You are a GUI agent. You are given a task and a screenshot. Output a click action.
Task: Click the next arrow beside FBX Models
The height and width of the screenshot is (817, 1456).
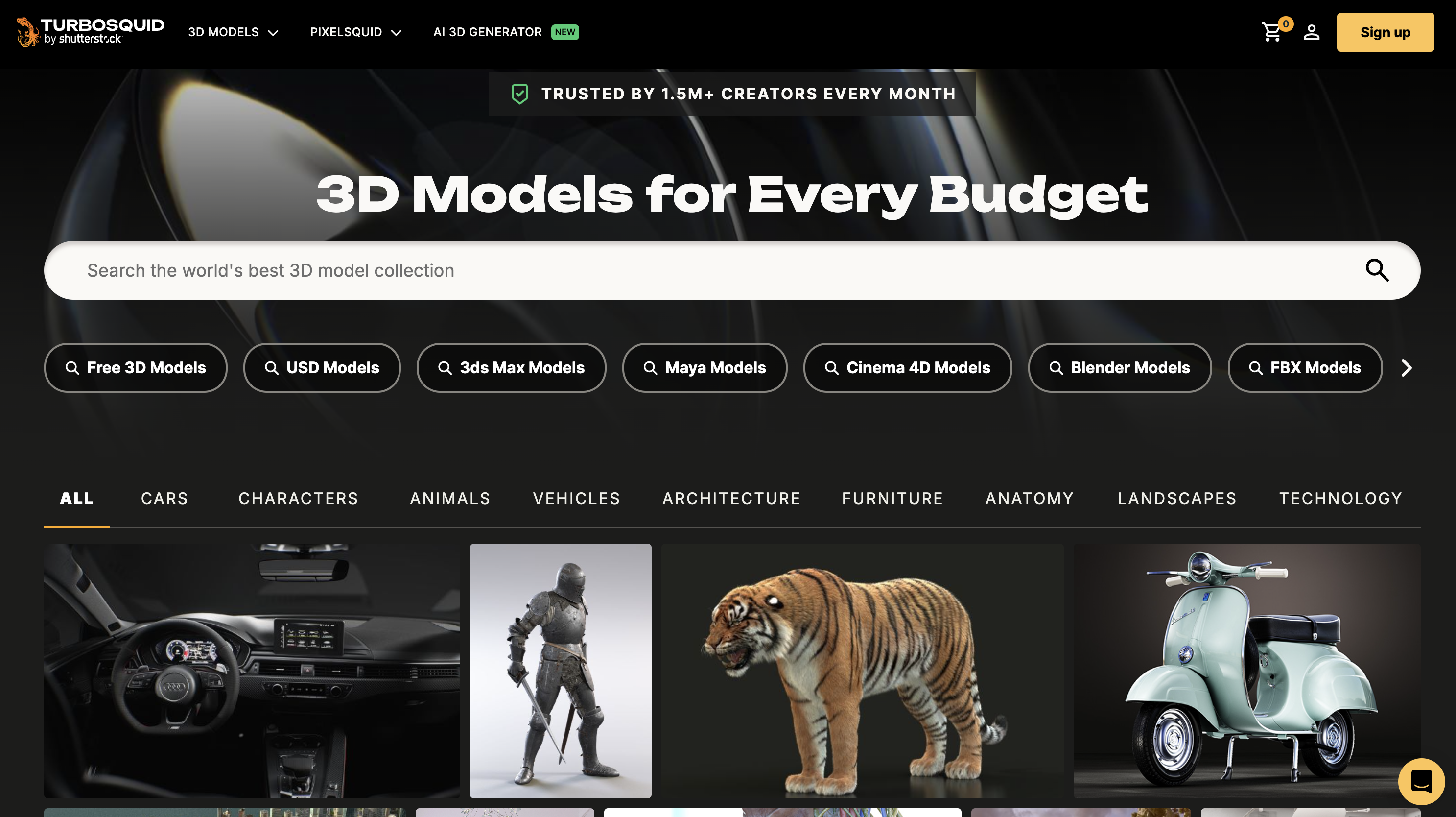click(x=1407, y=368)
